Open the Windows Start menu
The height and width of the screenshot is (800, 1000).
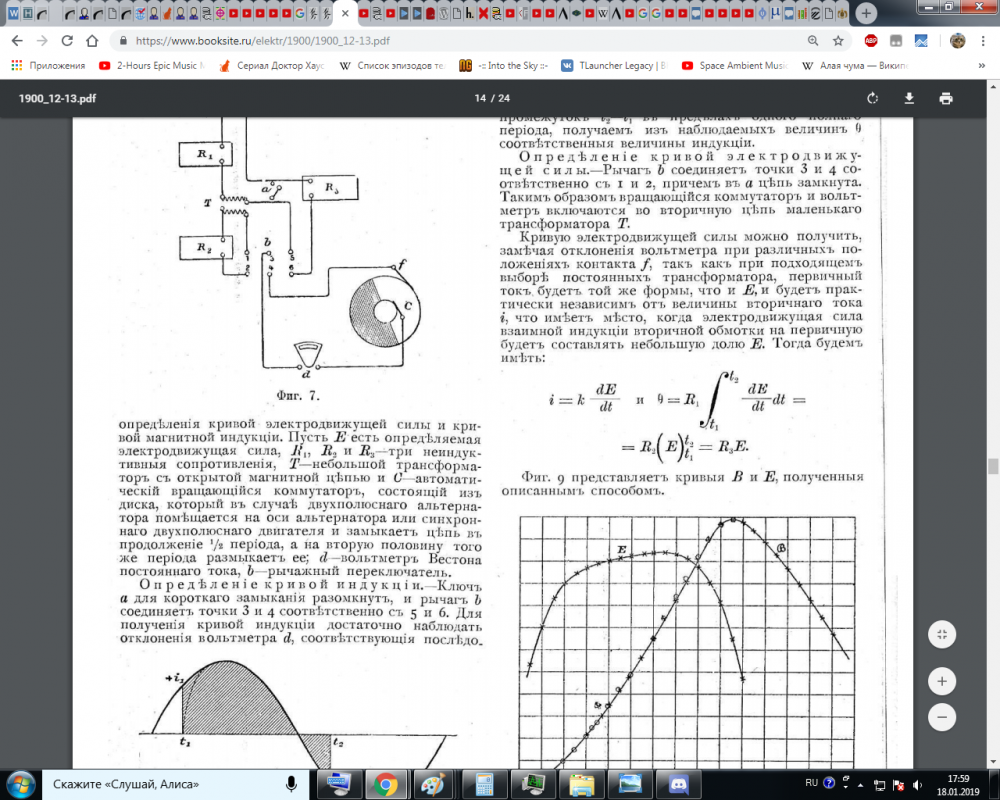[21, 783]
